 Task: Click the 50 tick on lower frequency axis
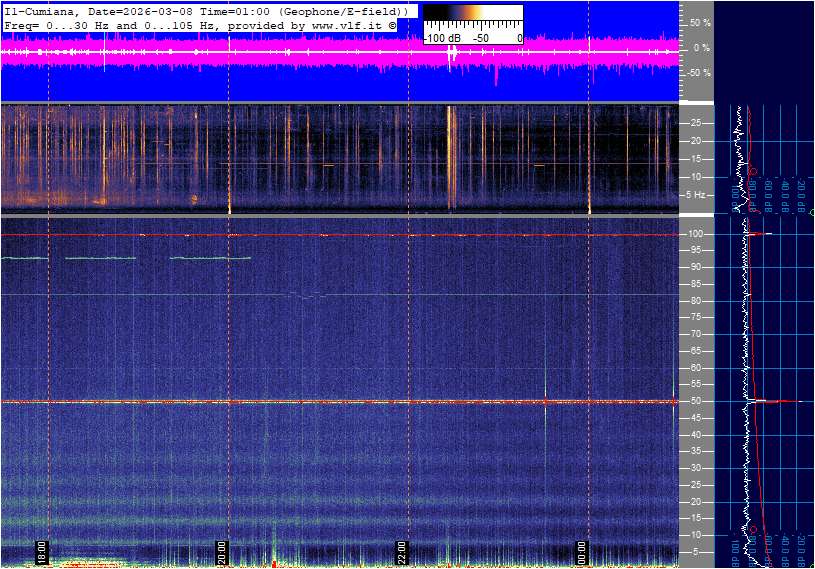[696, 402]
